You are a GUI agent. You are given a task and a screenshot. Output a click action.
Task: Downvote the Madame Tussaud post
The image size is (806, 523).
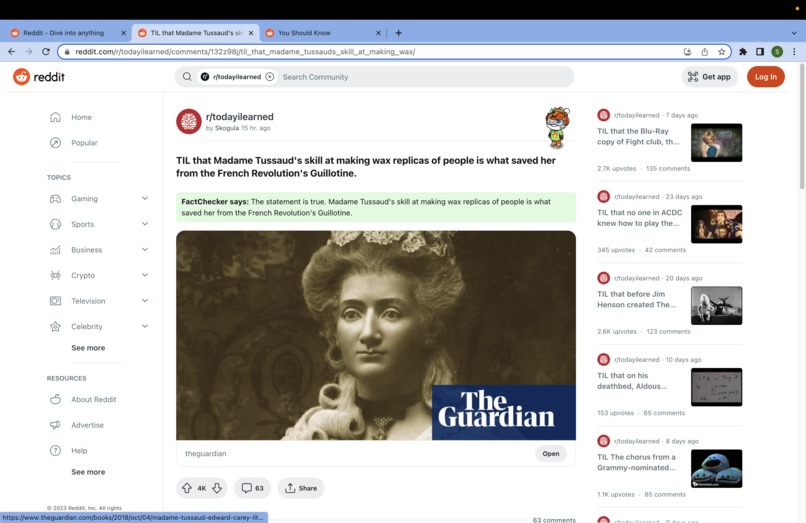(217, 488)
